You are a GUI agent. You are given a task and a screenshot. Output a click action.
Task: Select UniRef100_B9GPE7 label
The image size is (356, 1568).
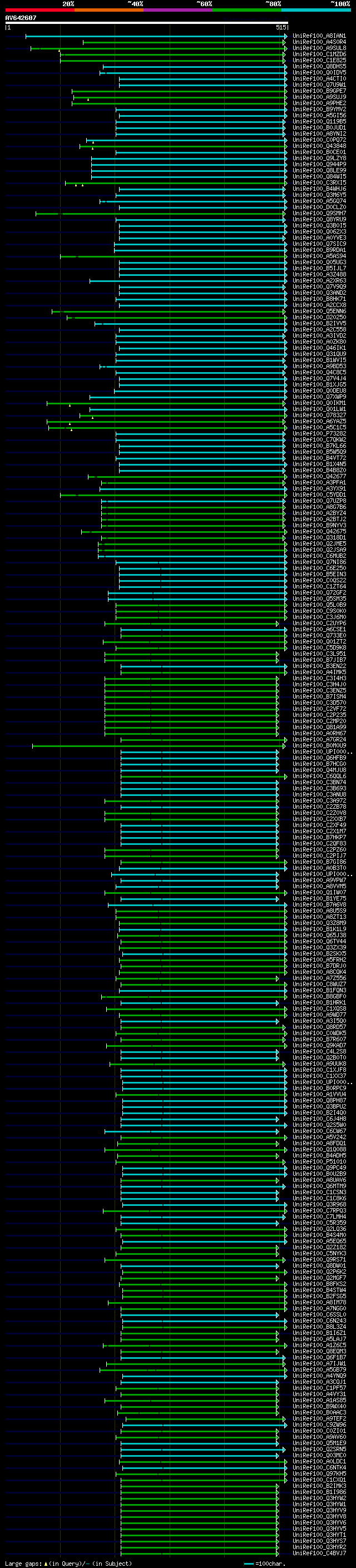tap(319, 91)
